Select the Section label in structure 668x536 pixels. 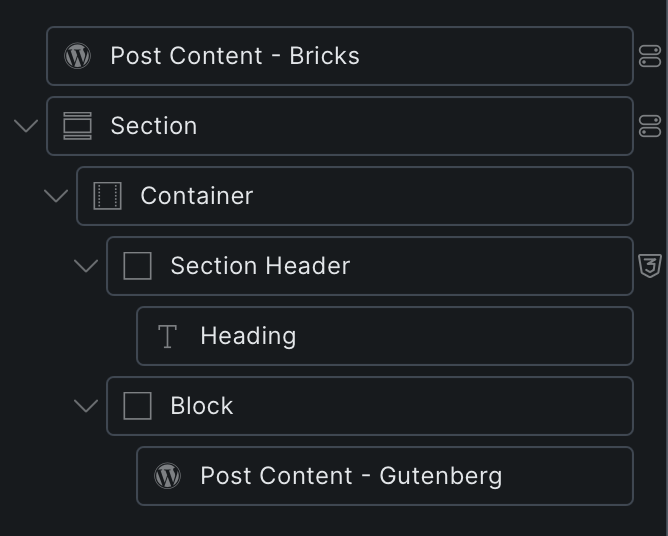154,126
